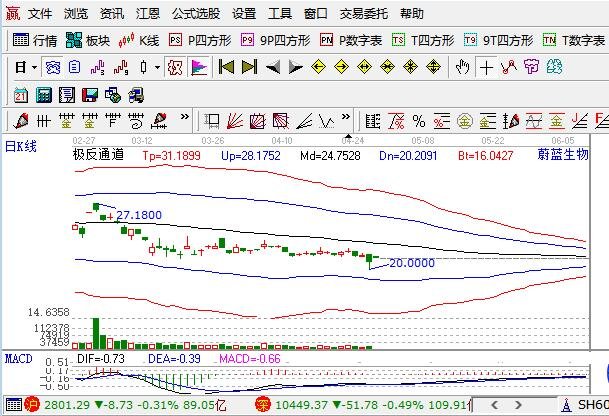Open the 行情 market quotes view

tap(35, 40)
